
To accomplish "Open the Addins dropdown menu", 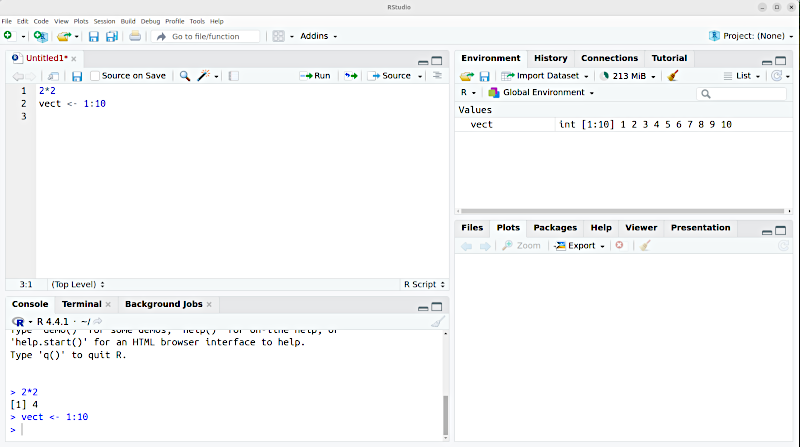I will (319, 36).
